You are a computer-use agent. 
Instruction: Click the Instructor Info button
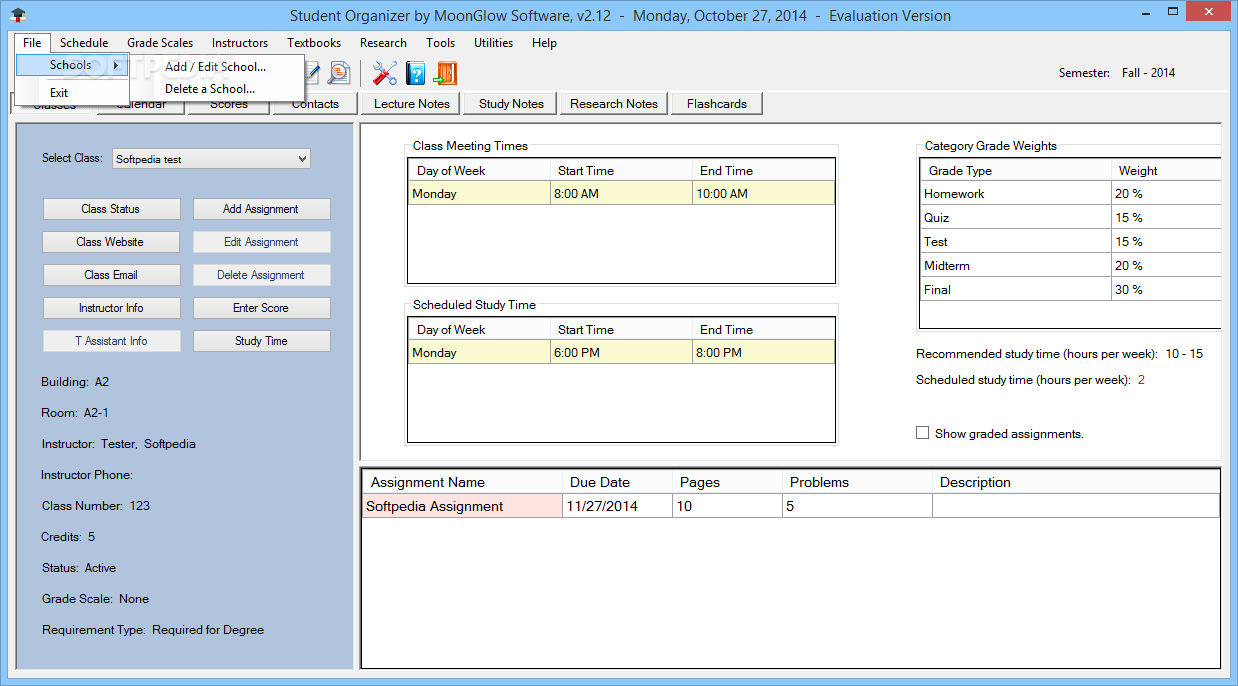(x=111, y=308)
